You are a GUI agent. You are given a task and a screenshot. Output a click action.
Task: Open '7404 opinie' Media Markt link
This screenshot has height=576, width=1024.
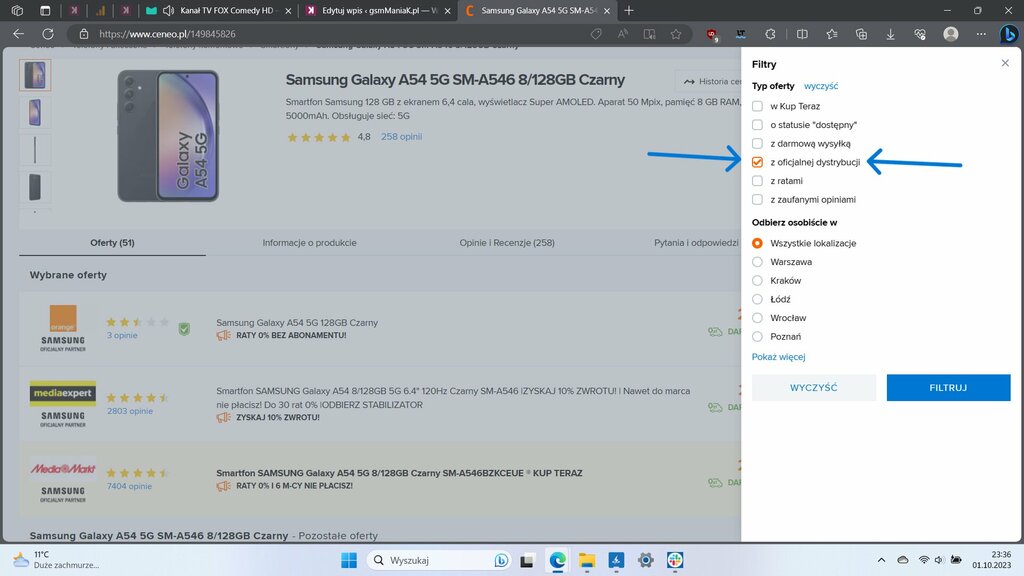click(129, 486)
